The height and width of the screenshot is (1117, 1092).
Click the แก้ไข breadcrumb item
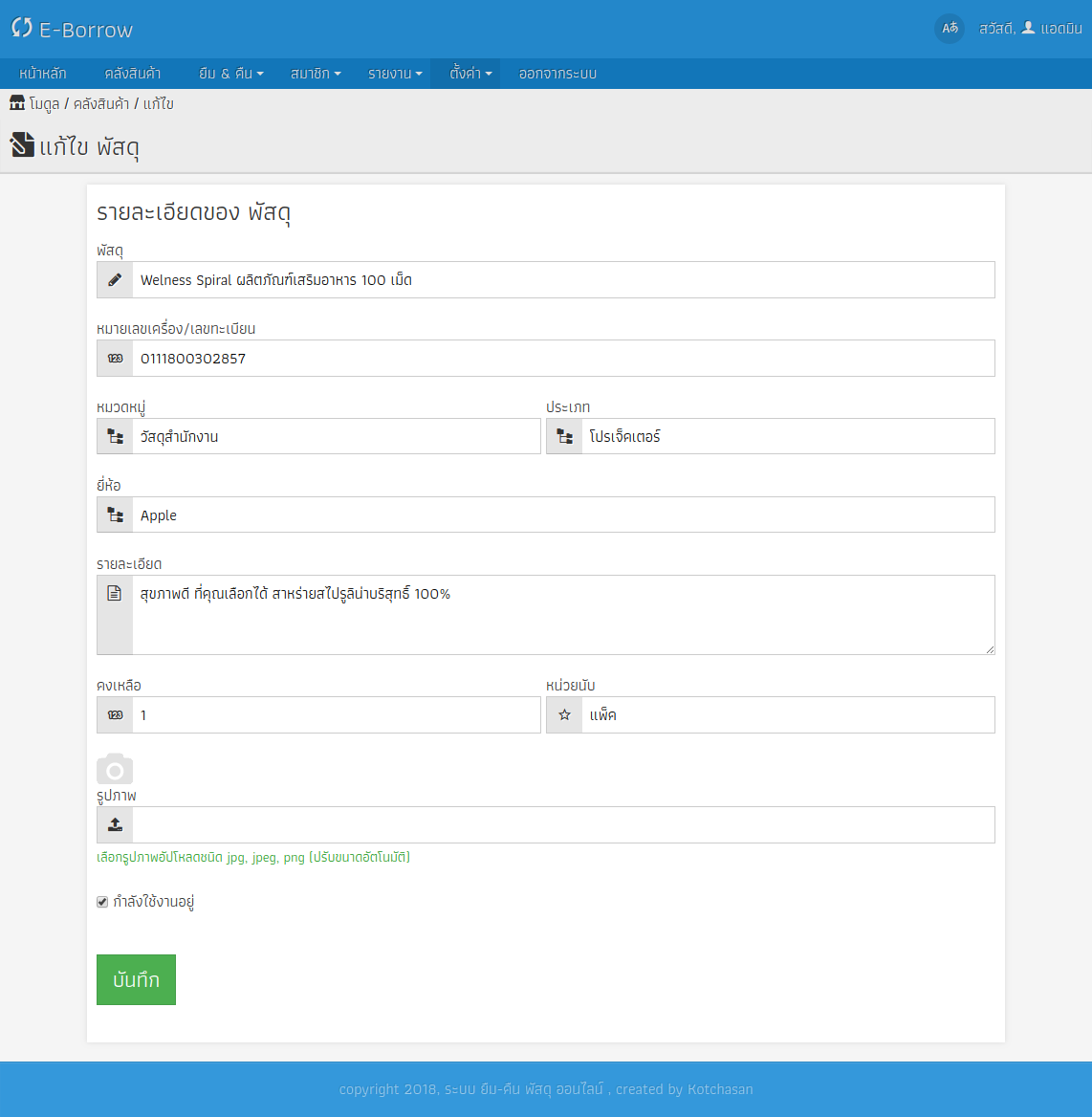[158, 104]
